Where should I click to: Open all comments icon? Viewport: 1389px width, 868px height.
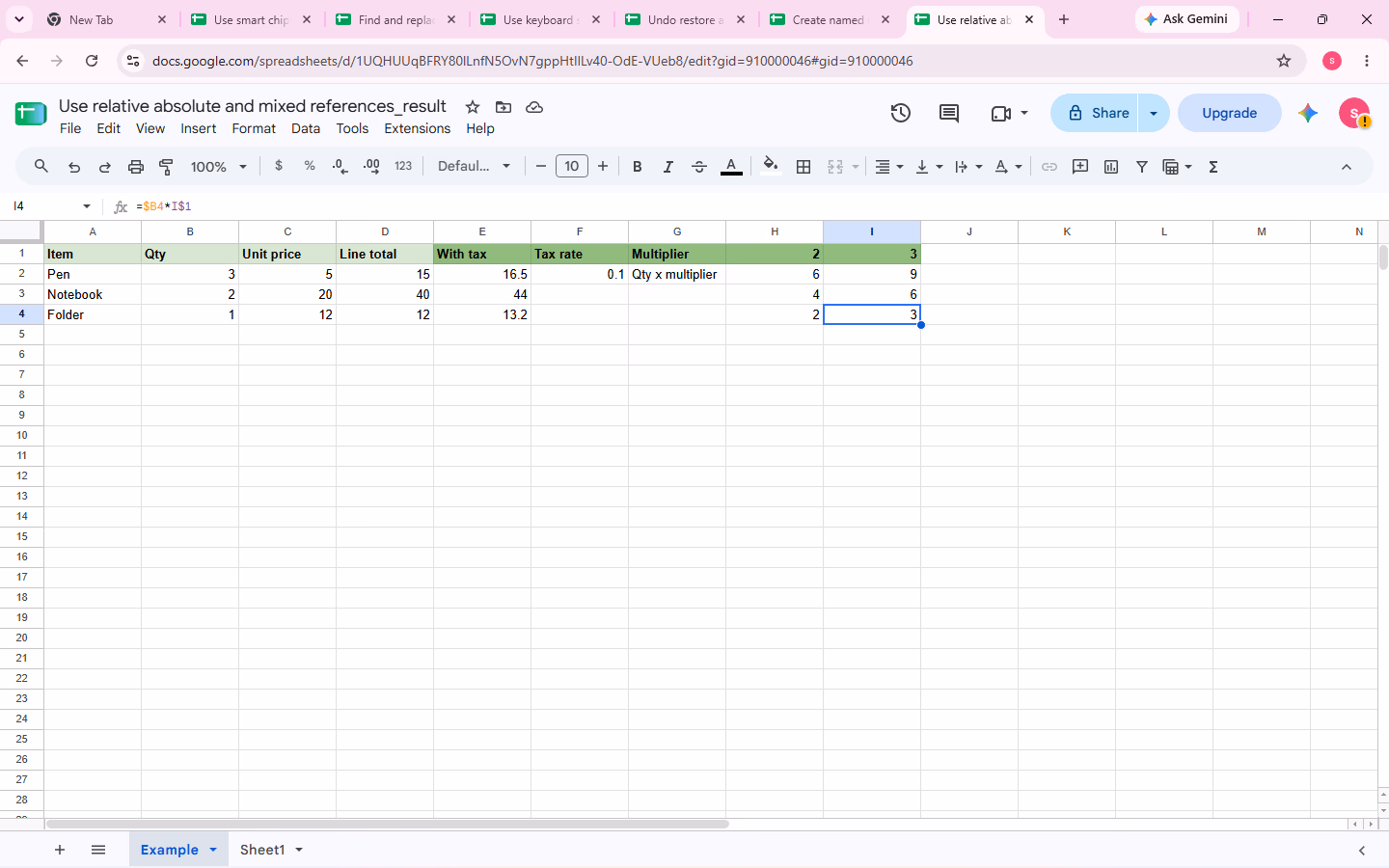(x=949, y=113)
